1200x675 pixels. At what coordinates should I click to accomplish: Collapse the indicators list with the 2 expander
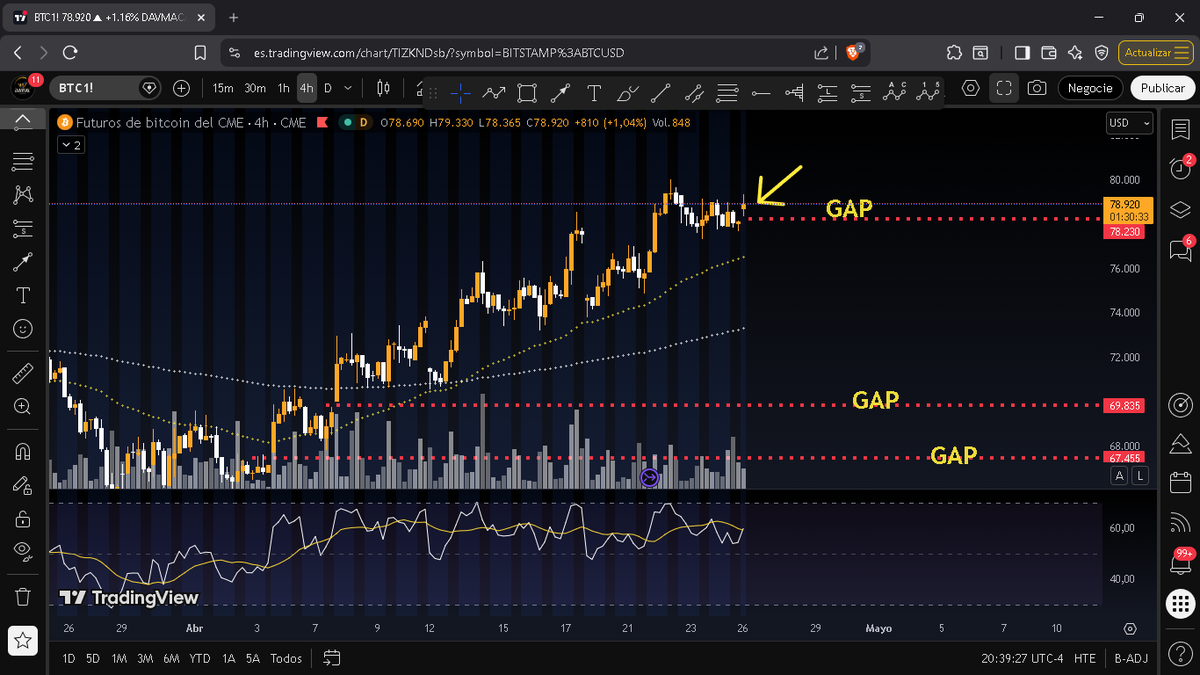tap(70, 144)
